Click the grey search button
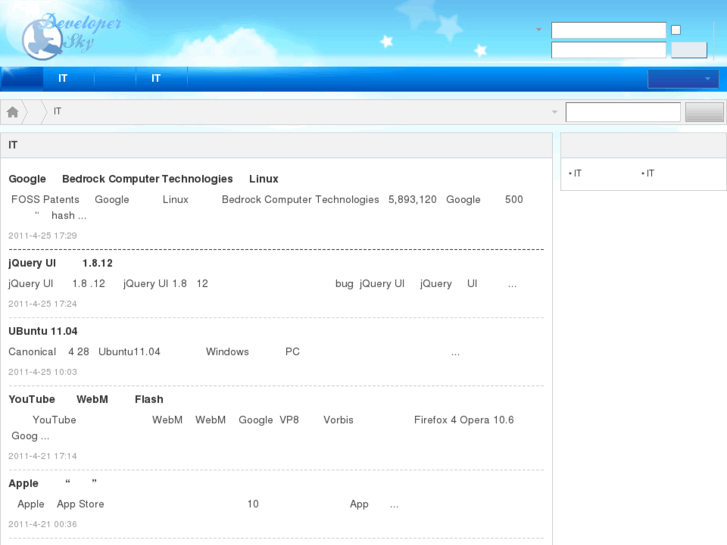This screenshot has height=545, width=727. (x=704, y=112)
